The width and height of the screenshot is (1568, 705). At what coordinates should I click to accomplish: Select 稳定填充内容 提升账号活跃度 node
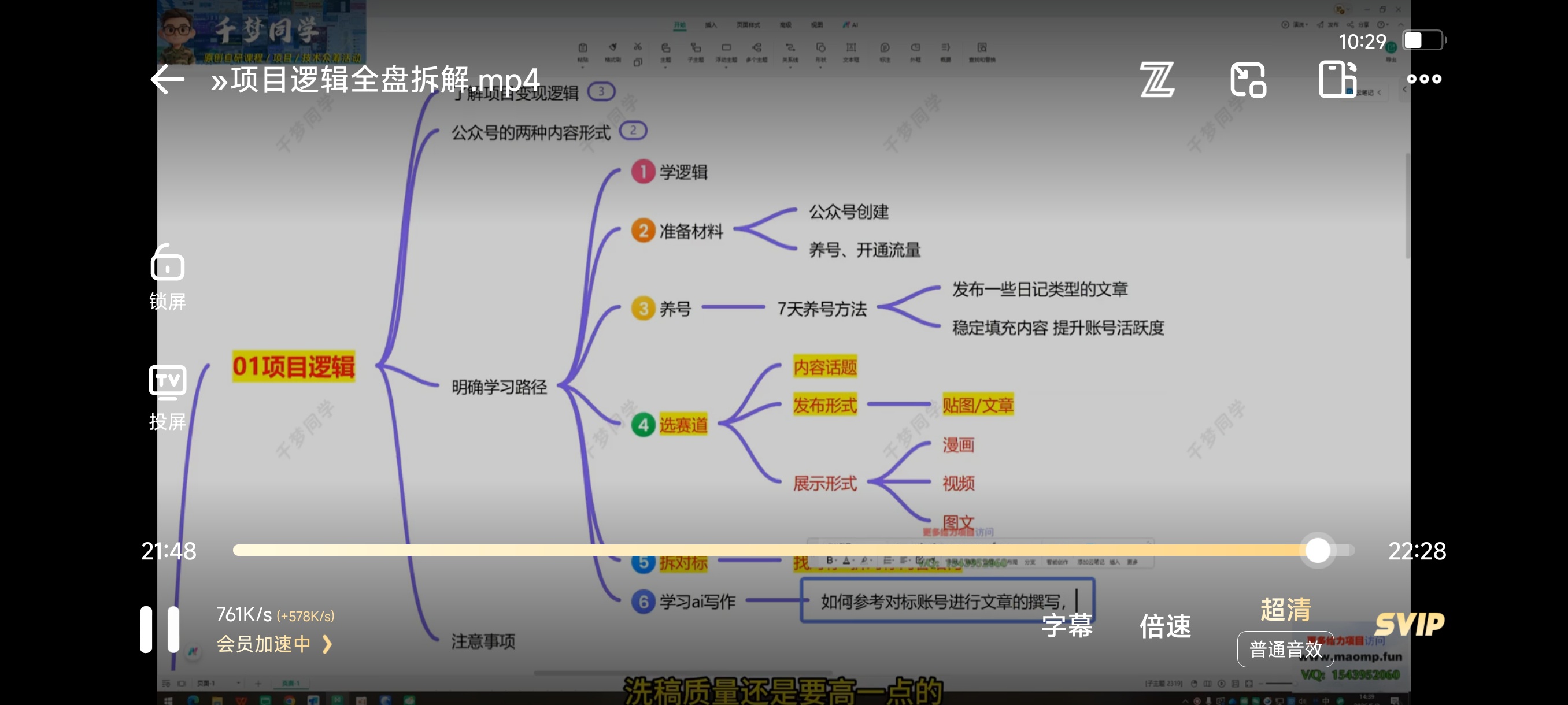tap(1058, 328)
